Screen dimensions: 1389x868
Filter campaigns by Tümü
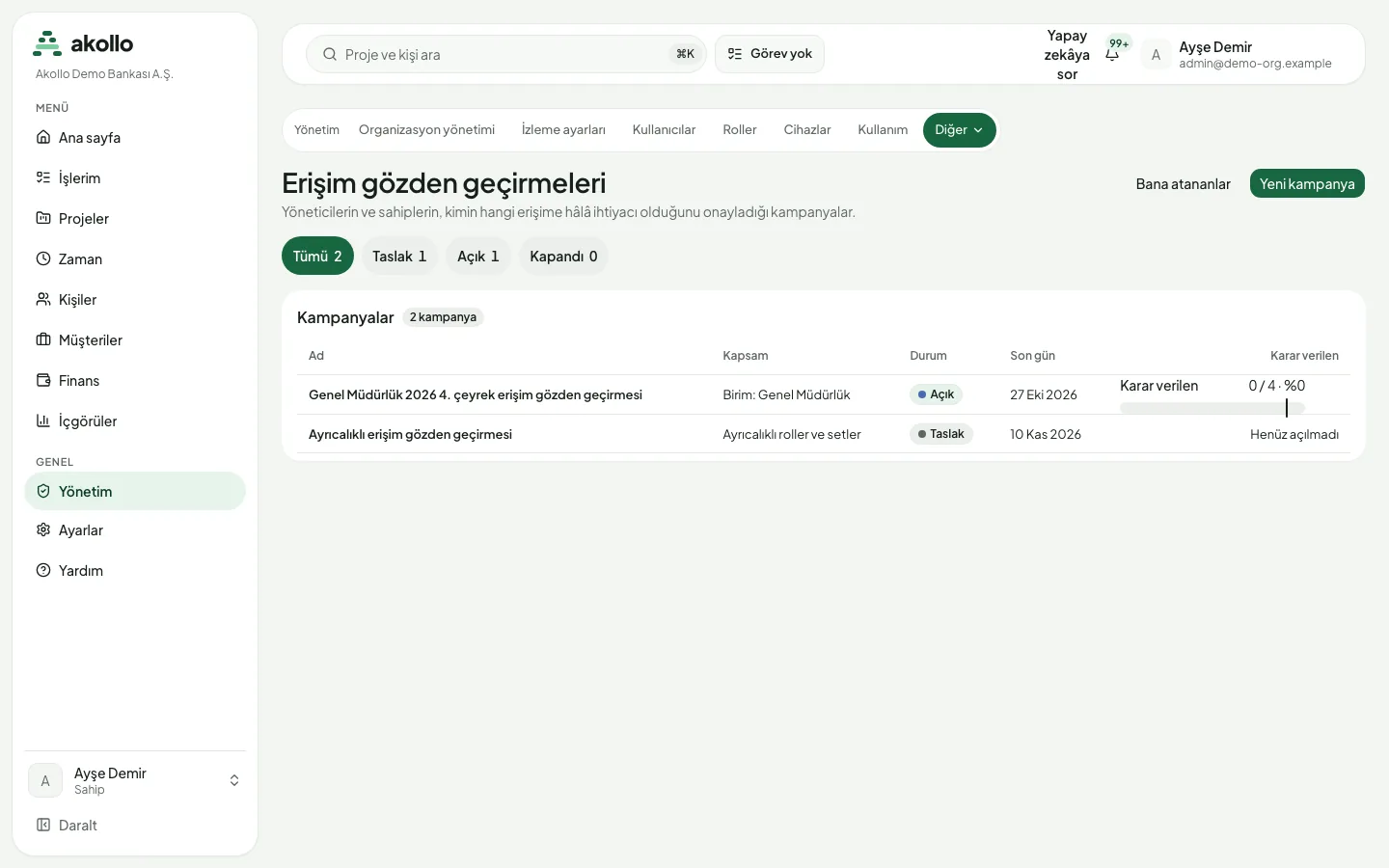point(317,256)
